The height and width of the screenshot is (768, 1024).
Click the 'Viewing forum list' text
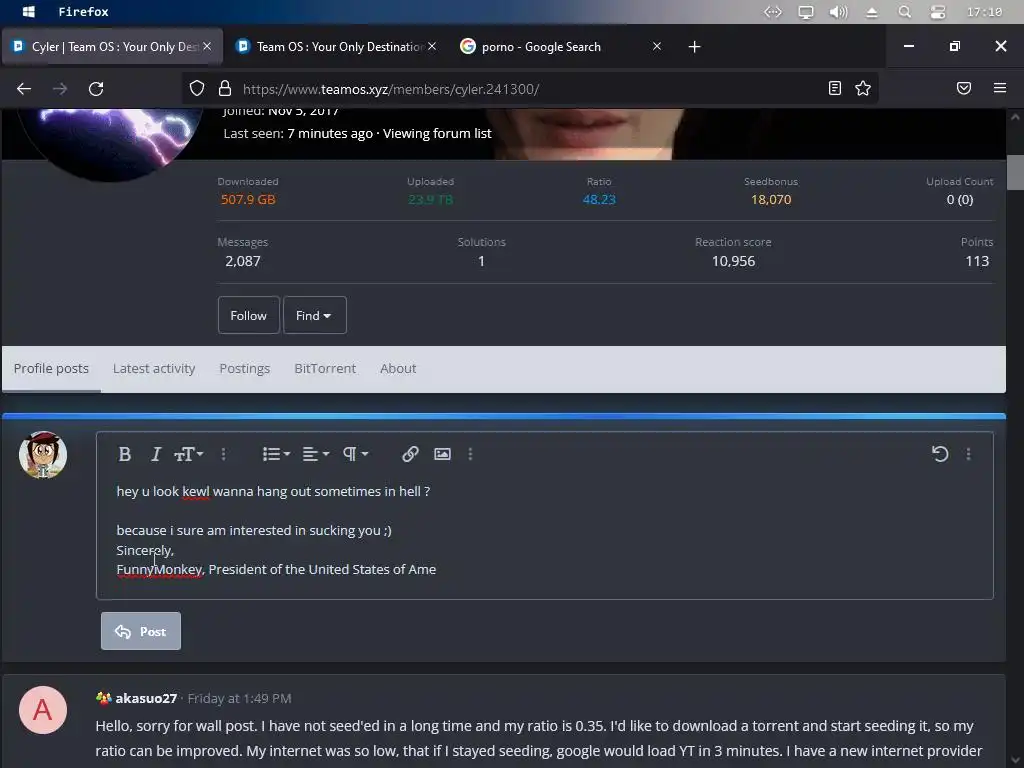click(437, 133)
